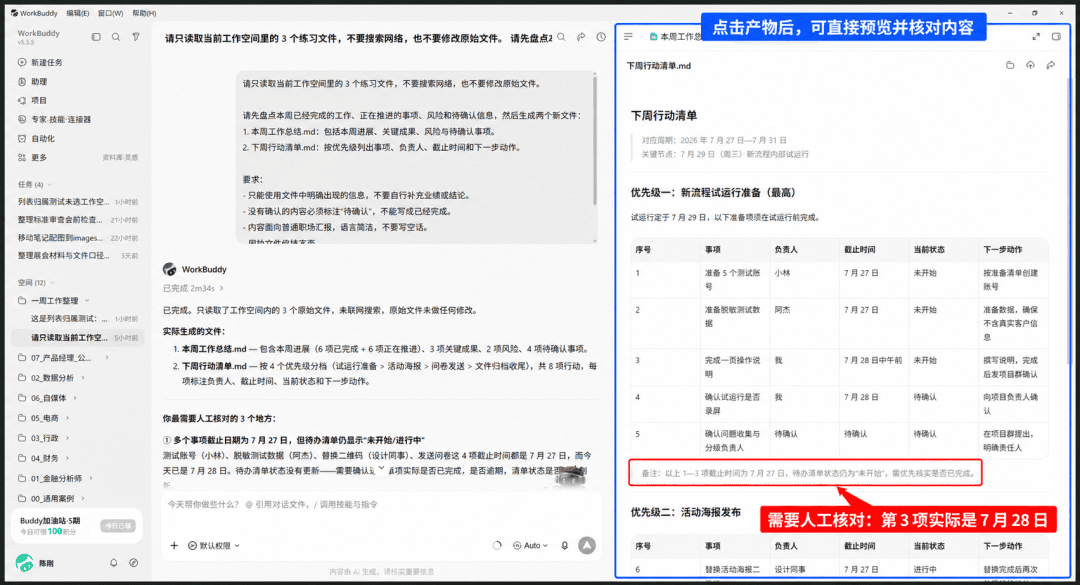
Task: Click the compass icon next to the bell
Action: (x=134, y=563)
